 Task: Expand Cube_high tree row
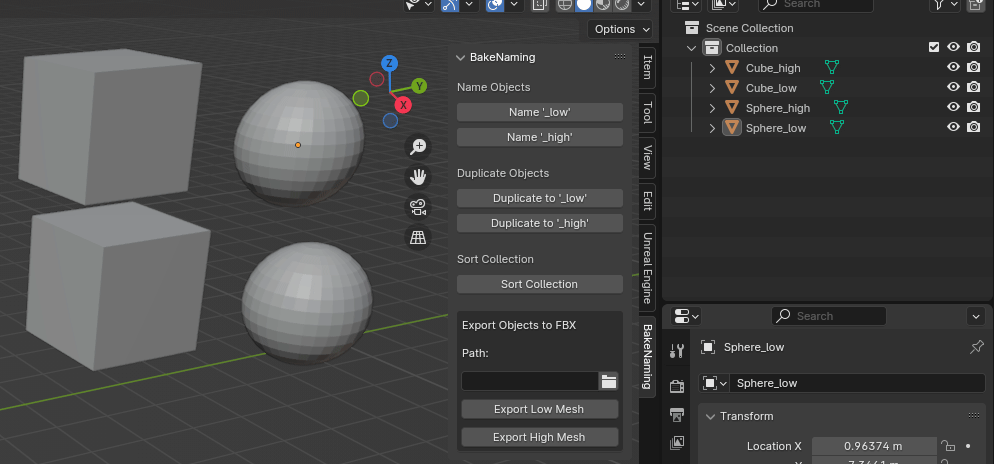pyautogui.click(x=712, y=68)
